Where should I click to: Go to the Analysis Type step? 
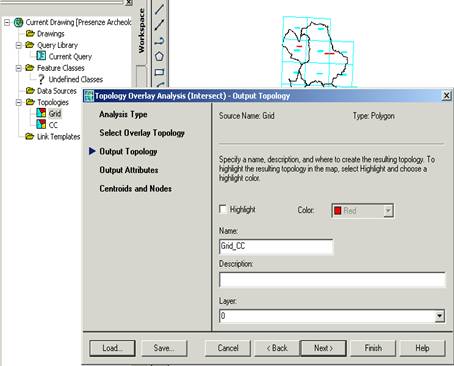click(x=123, y=114)
